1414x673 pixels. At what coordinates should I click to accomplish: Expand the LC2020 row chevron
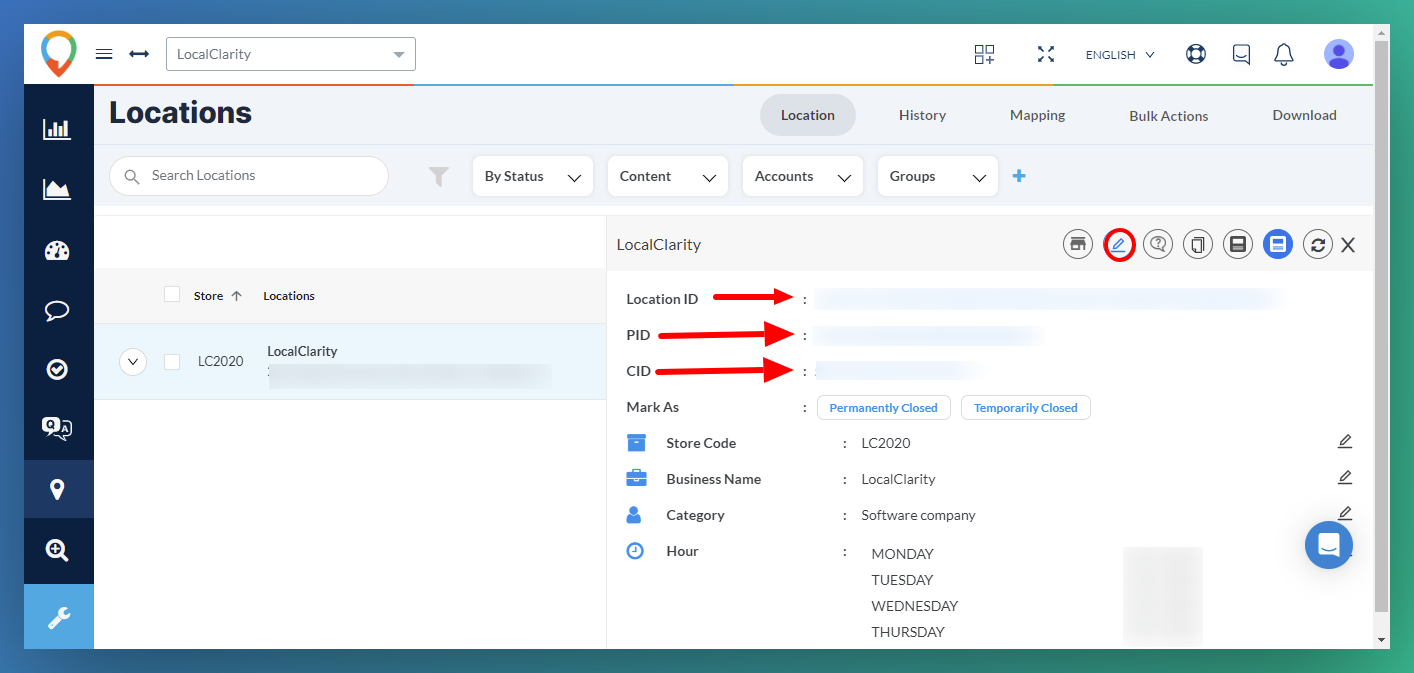(x=133, y=361)
